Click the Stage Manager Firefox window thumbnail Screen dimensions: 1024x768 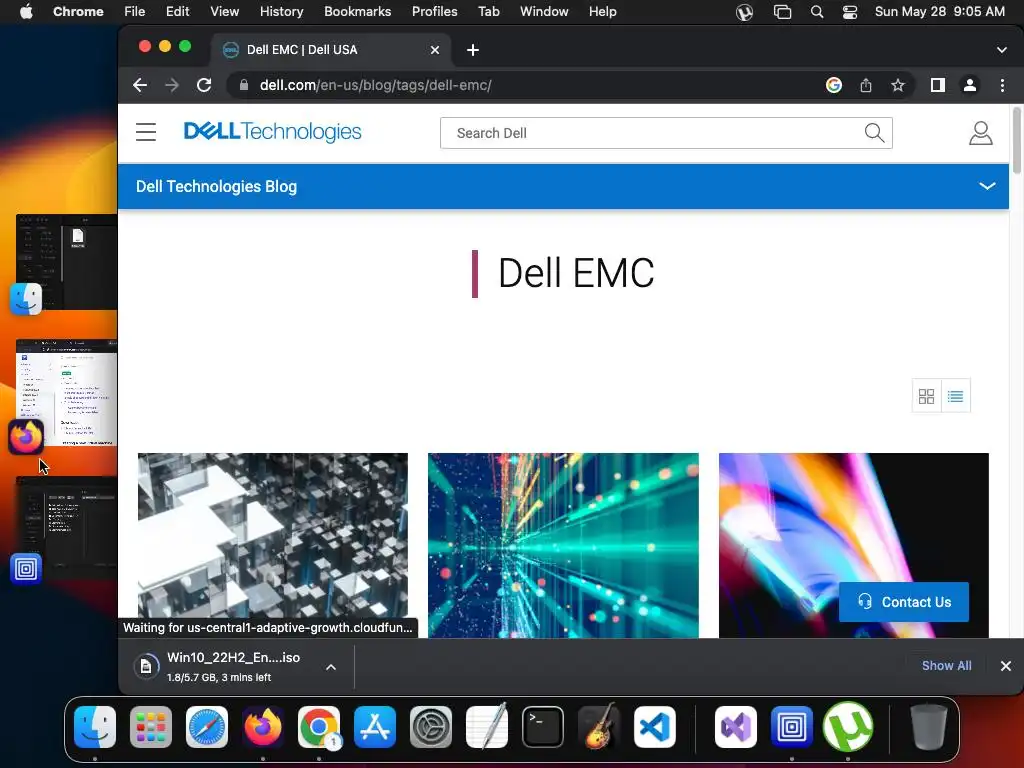[67, 392]
